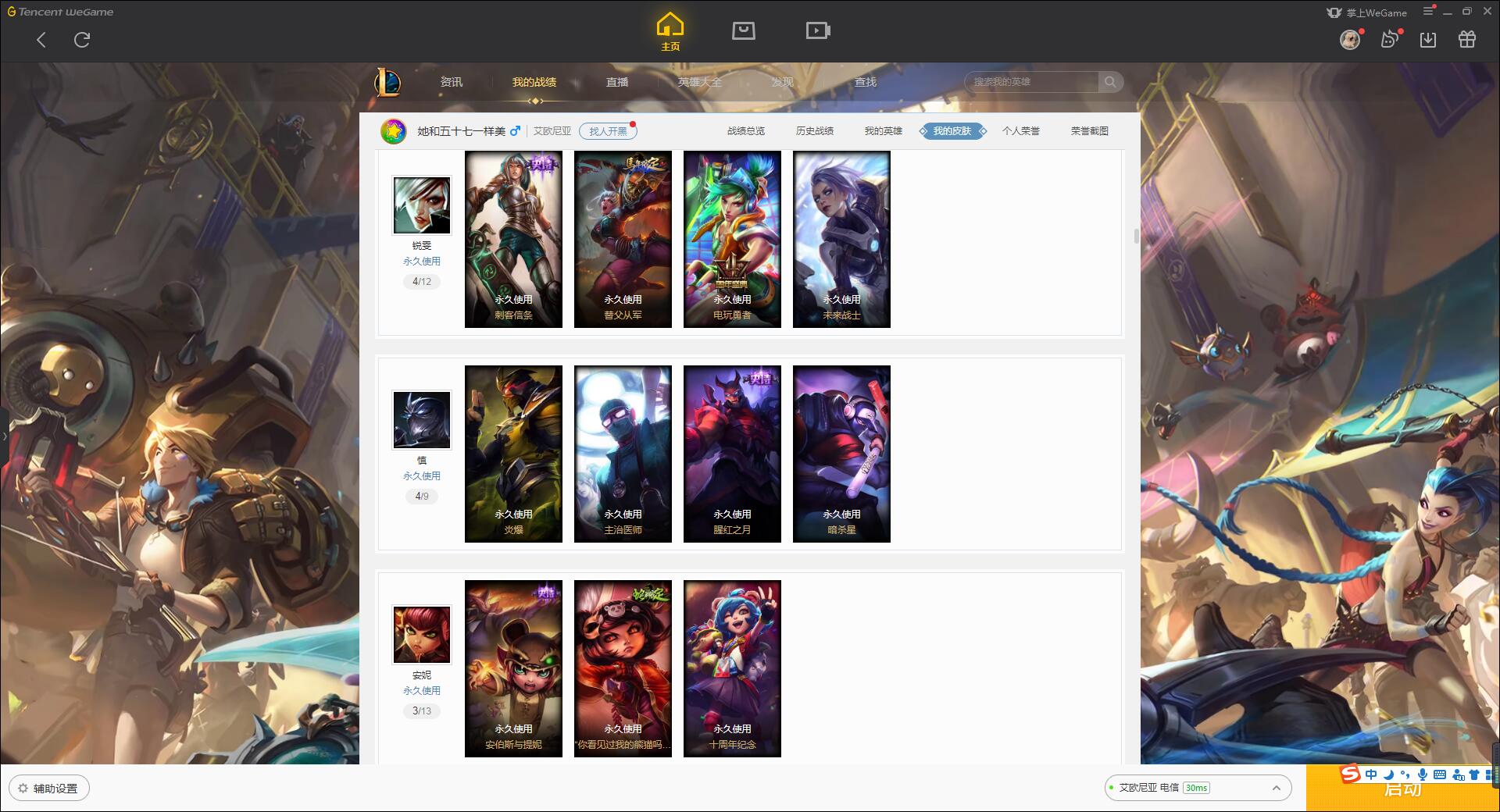The height and width of the screenshot is (812, 1500).
Task: Click the 找人开黑 button
Action: tap(608, 131)
